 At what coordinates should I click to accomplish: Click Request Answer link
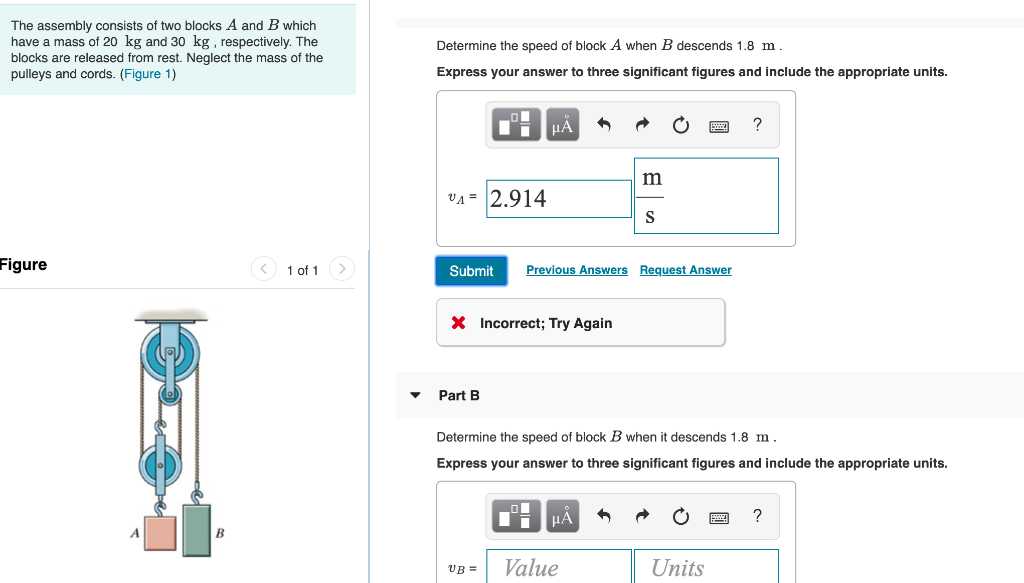(685, 270)
